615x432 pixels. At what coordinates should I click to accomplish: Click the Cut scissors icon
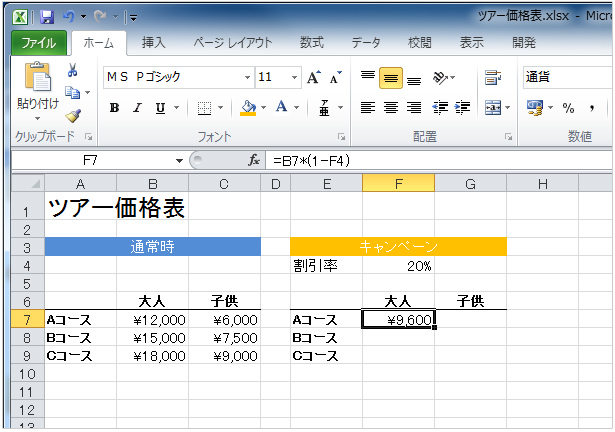point(72,70)
